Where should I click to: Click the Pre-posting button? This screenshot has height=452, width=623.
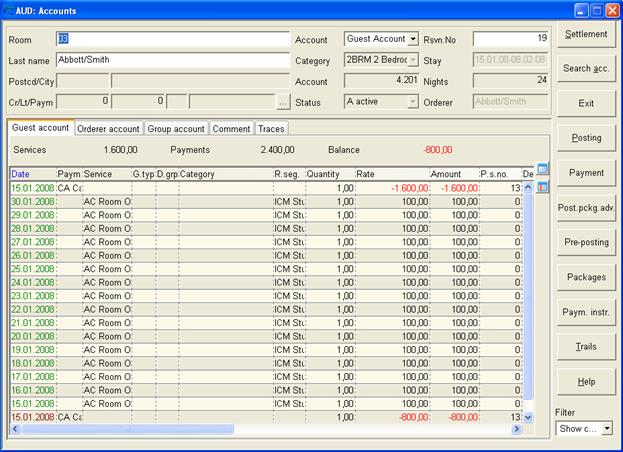tap(586, 242)
